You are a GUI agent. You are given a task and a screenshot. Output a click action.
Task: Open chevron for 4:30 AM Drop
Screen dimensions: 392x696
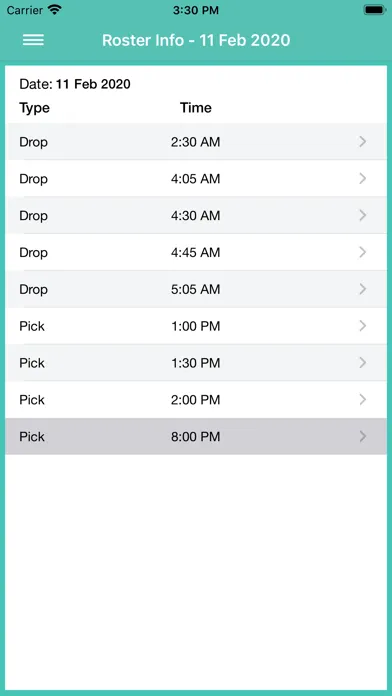(363, 216)
